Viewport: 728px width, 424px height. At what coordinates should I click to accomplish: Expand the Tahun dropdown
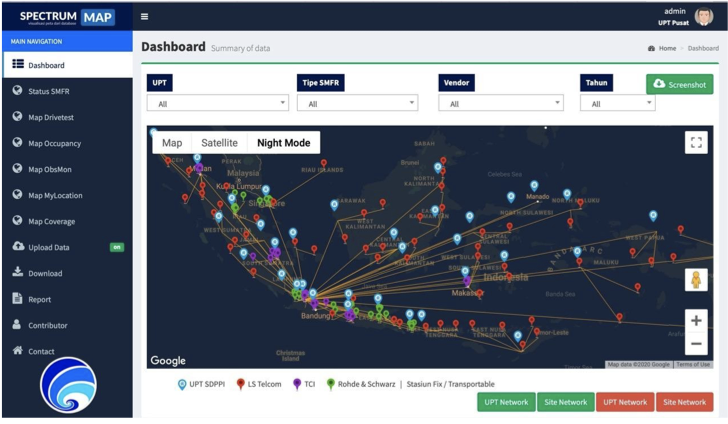tap(618, 103)
